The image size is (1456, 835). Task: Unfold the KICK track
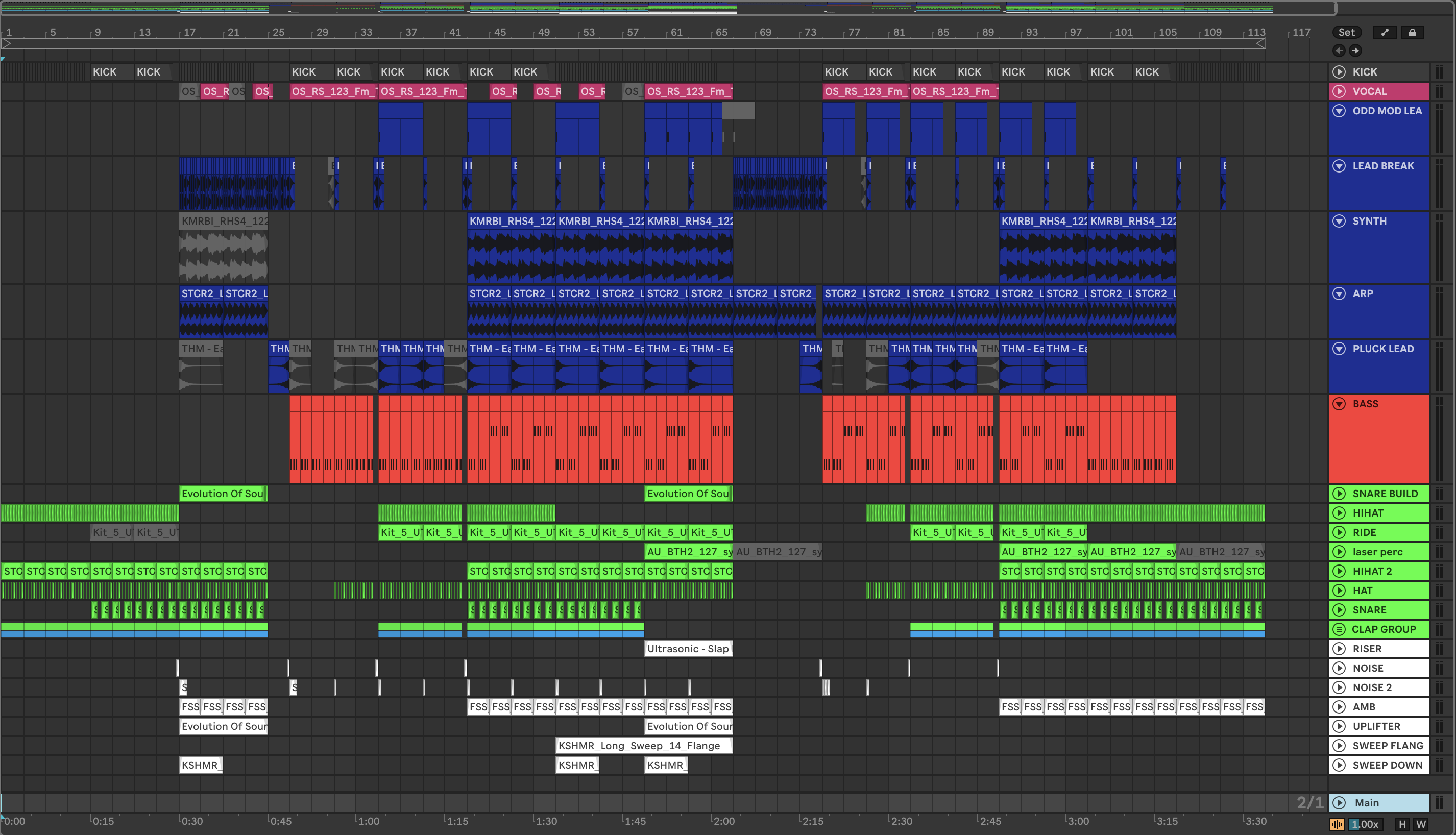[x=1339, y=71]
